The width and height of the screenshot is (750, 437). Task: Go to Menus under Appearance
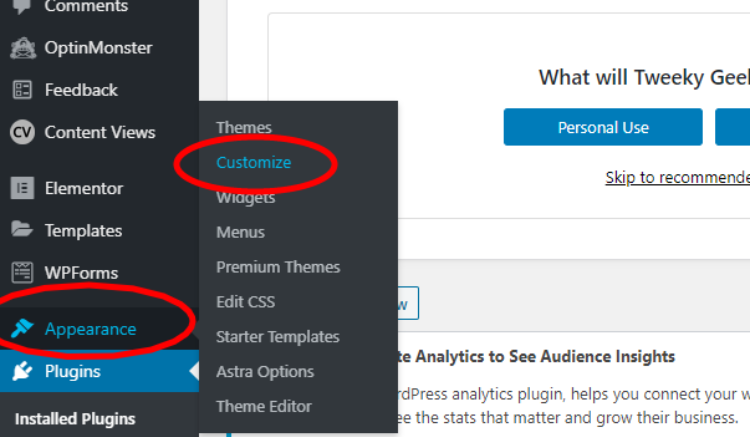(240, 232)
